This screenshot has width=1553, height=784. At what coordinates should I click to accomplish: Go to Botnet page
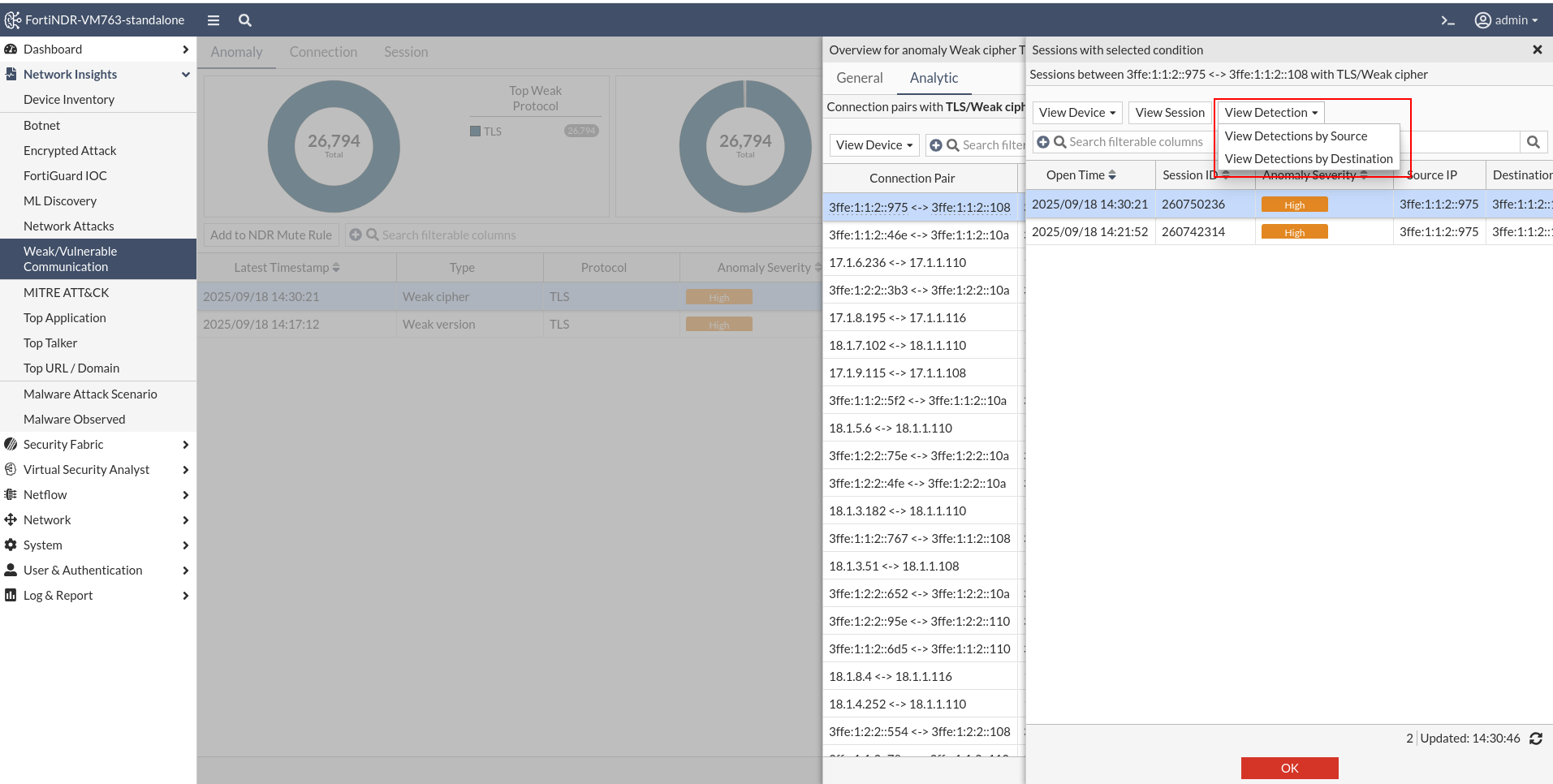point(41,126)
